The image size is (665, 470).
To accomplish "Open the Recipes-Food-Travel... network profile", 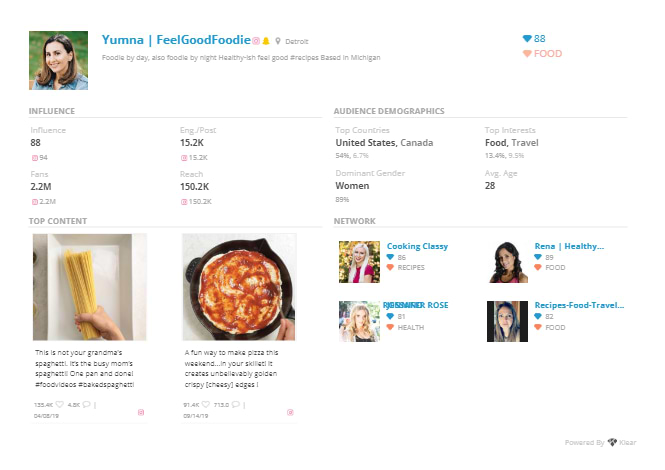I will pos(579,305).
